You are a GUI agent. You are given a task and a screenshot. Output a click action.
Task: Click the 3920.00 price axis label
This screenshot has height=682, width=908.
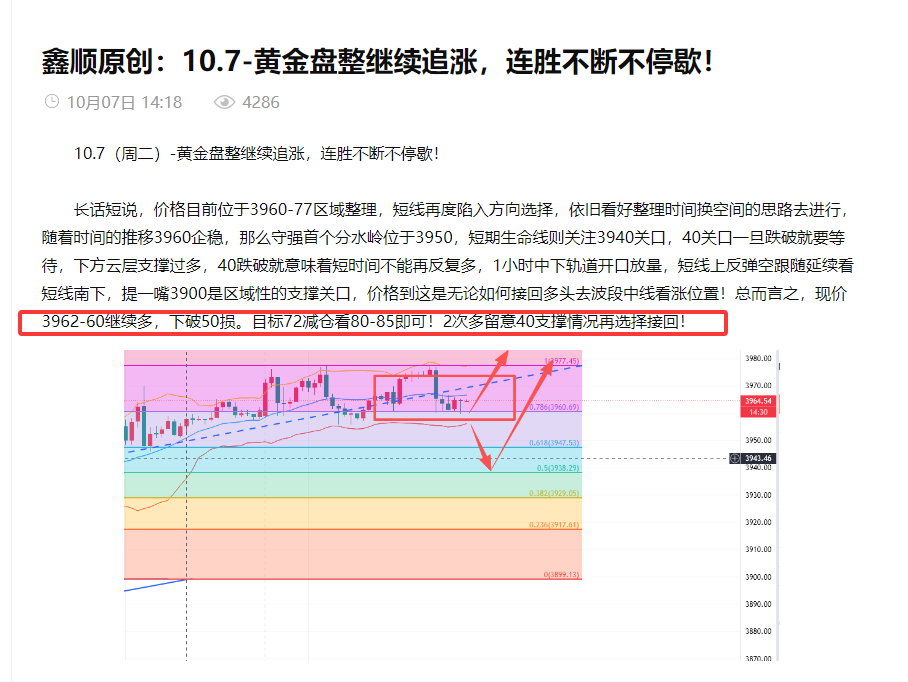point(758,522)
